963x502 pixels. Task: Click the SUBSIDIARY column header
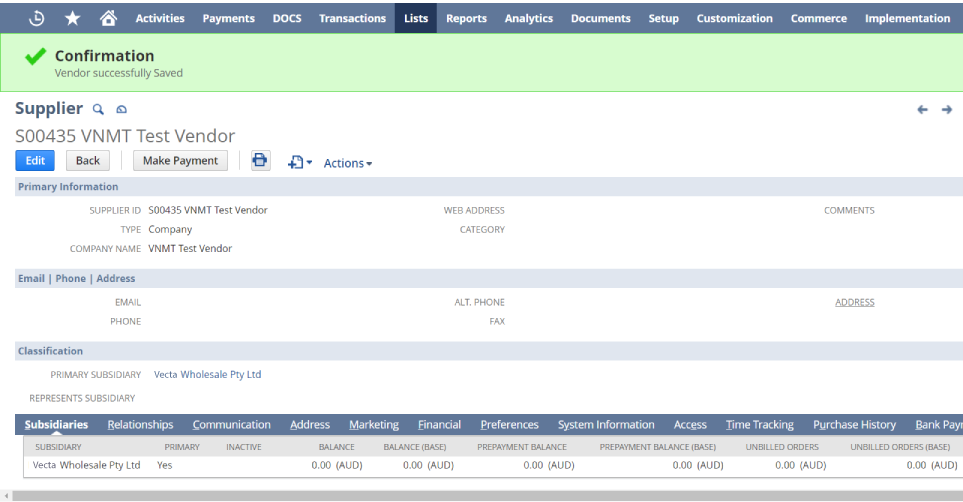tap(58, 447)
